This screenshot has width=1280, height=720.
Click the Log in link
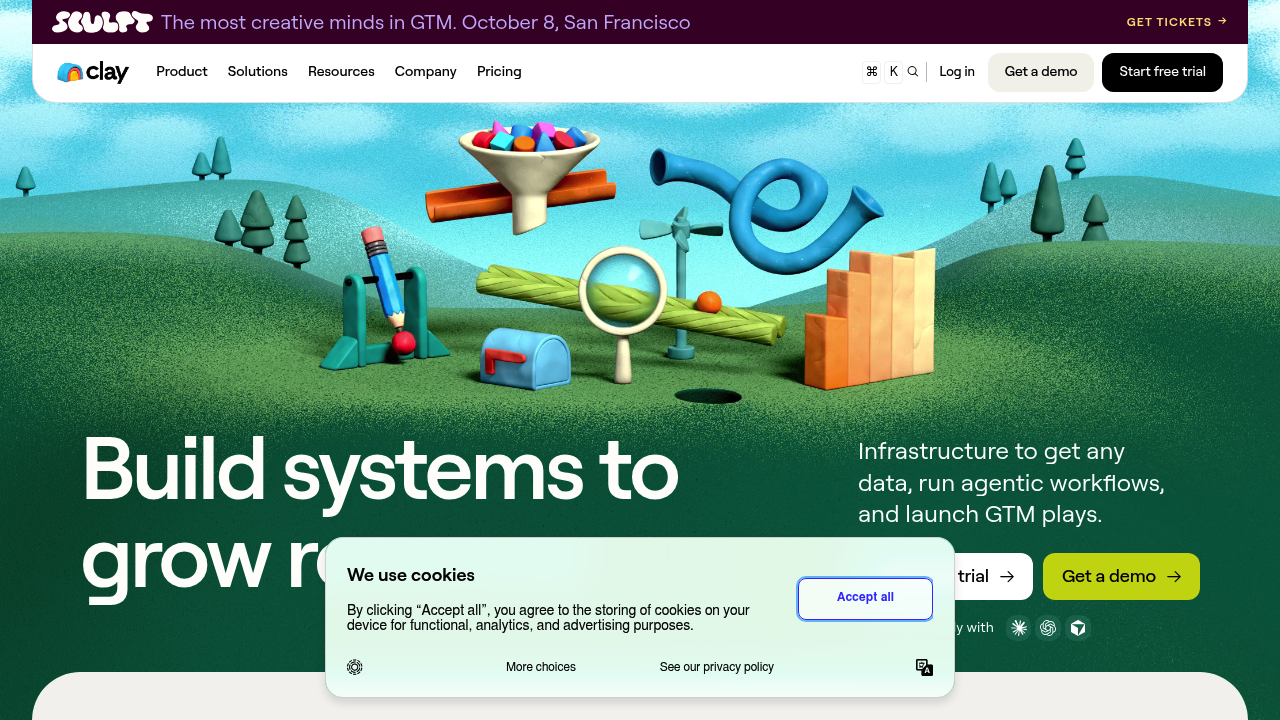pos(957,72)
